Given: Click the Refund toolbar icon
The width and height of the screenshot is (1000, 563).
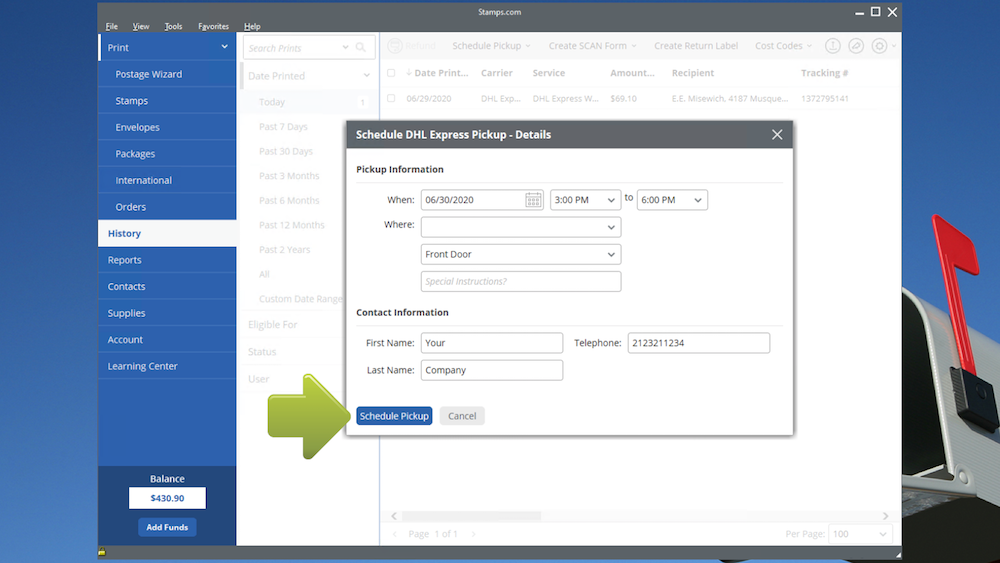Looking at the screenshot, I should point(395,46).
